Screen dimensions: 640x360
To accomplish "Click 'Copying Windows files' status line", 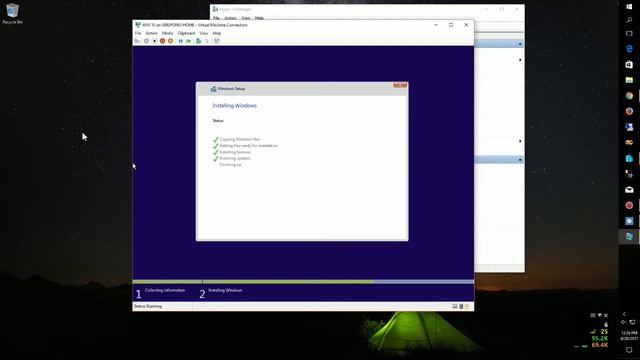I will [240, 139].
